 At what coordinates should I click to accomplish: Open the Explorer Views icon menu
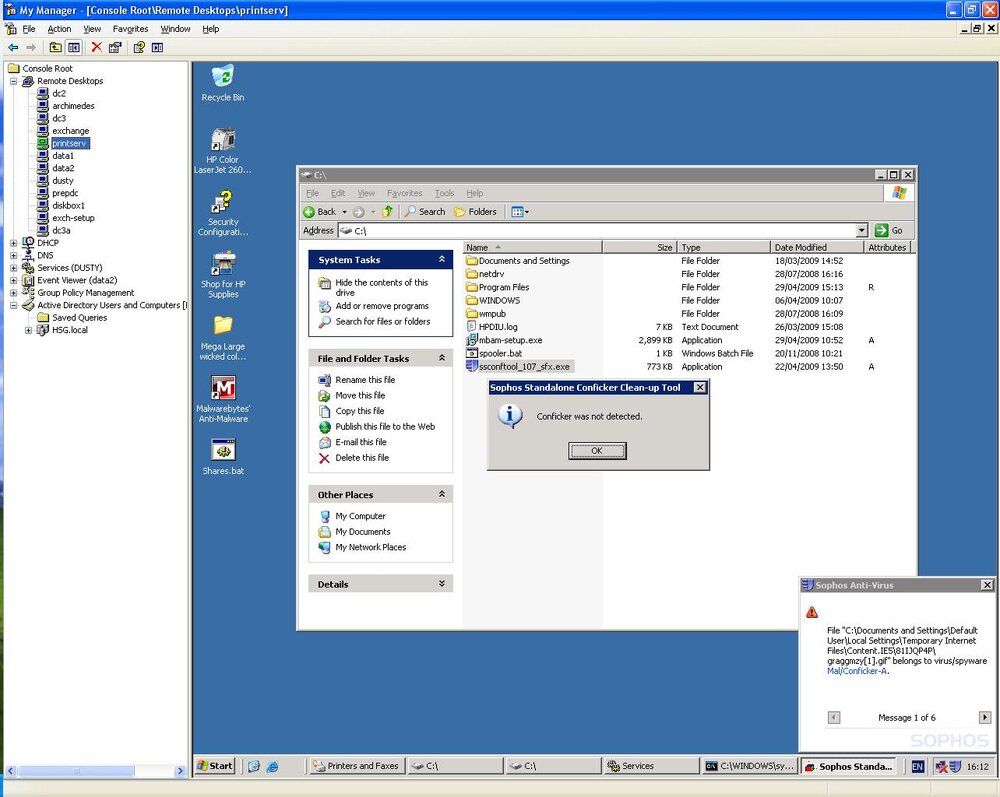click(520, 212)
